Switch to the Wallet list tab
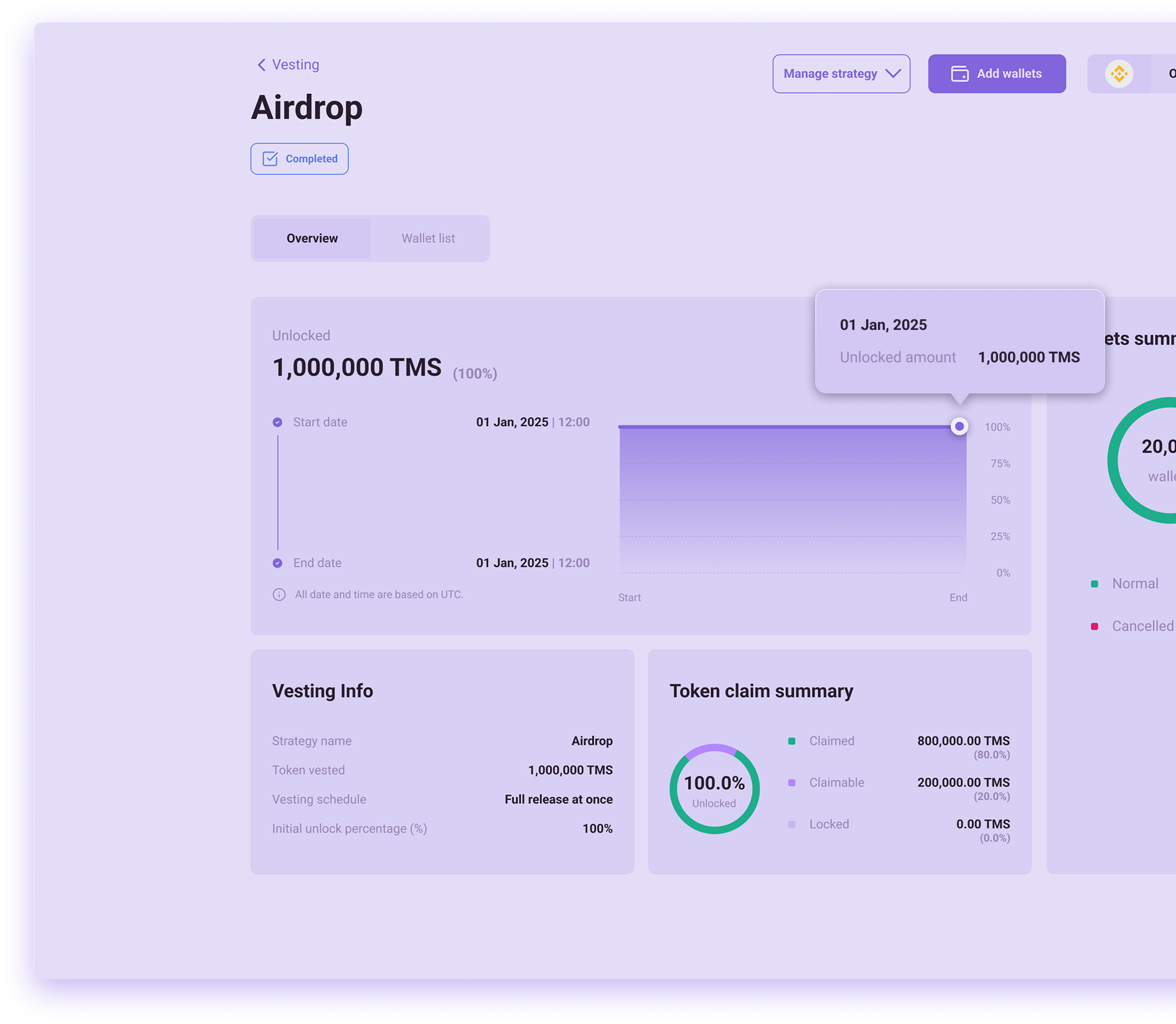Image resolution: width=1176 pixels, height=1024 pixels. coord(427,238)
